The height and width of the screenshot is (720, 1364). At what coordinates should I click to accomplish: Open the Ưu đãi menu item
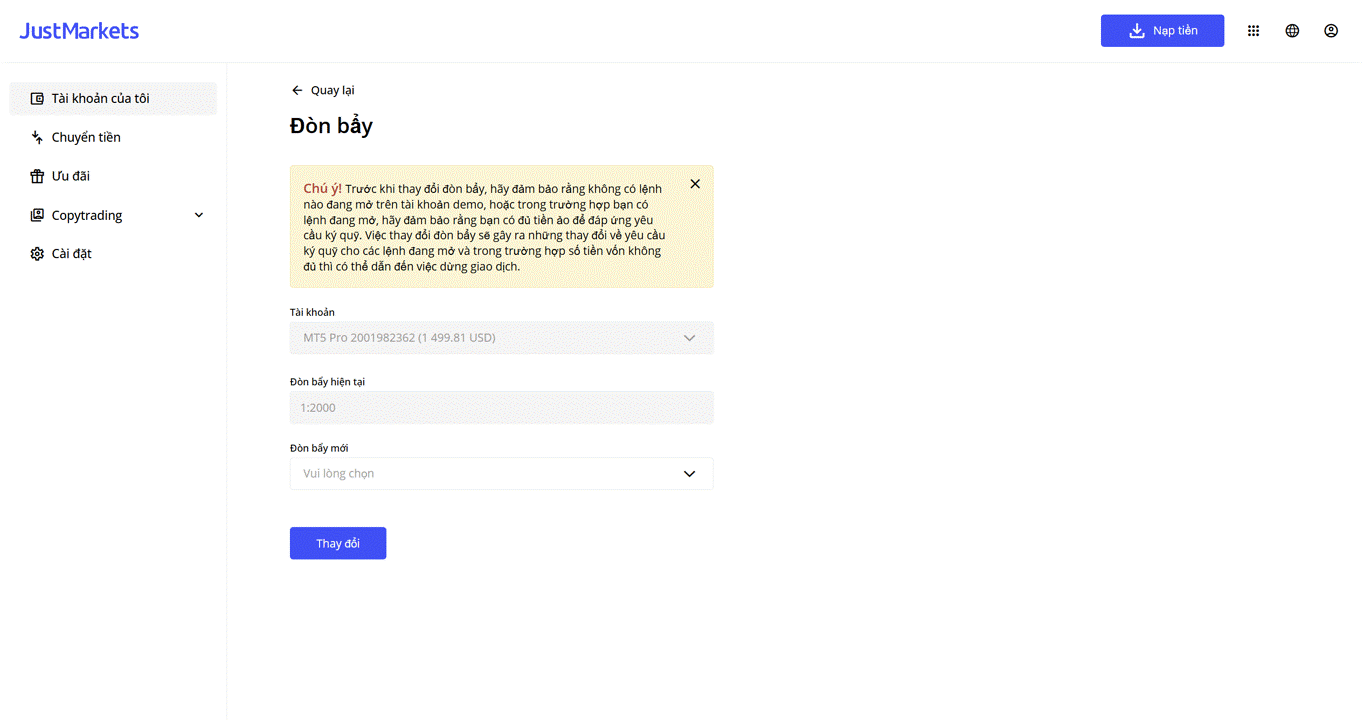click(113, 176)
